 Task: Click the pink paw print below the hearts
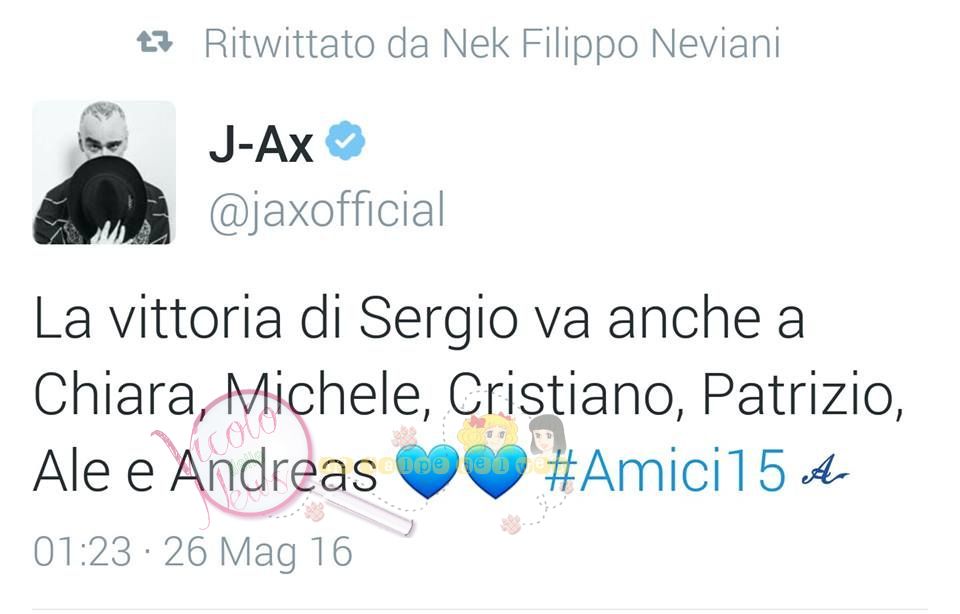coord(511,523)
